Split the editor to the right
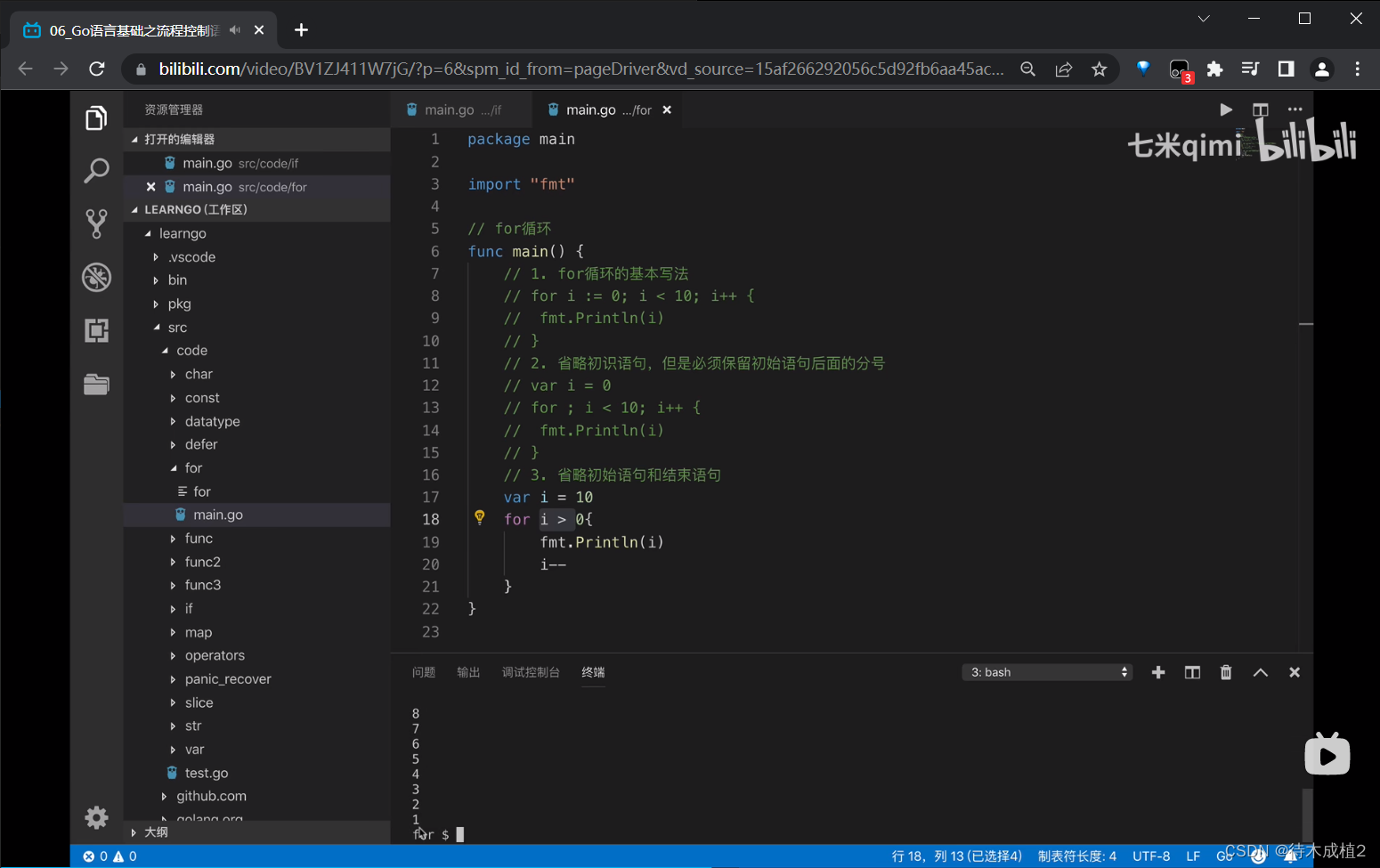Screen dimensions: 1380x868 click(x=1260, y=110)
